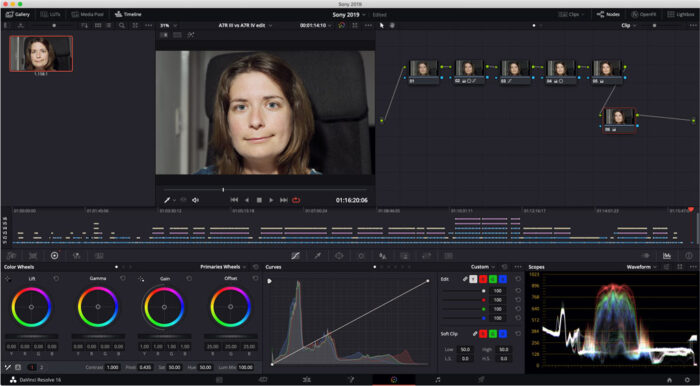Open the viewer qualifier picker tool
This screenshot has height=386, width=700.
pyautogui.click(x=167, y=200)
